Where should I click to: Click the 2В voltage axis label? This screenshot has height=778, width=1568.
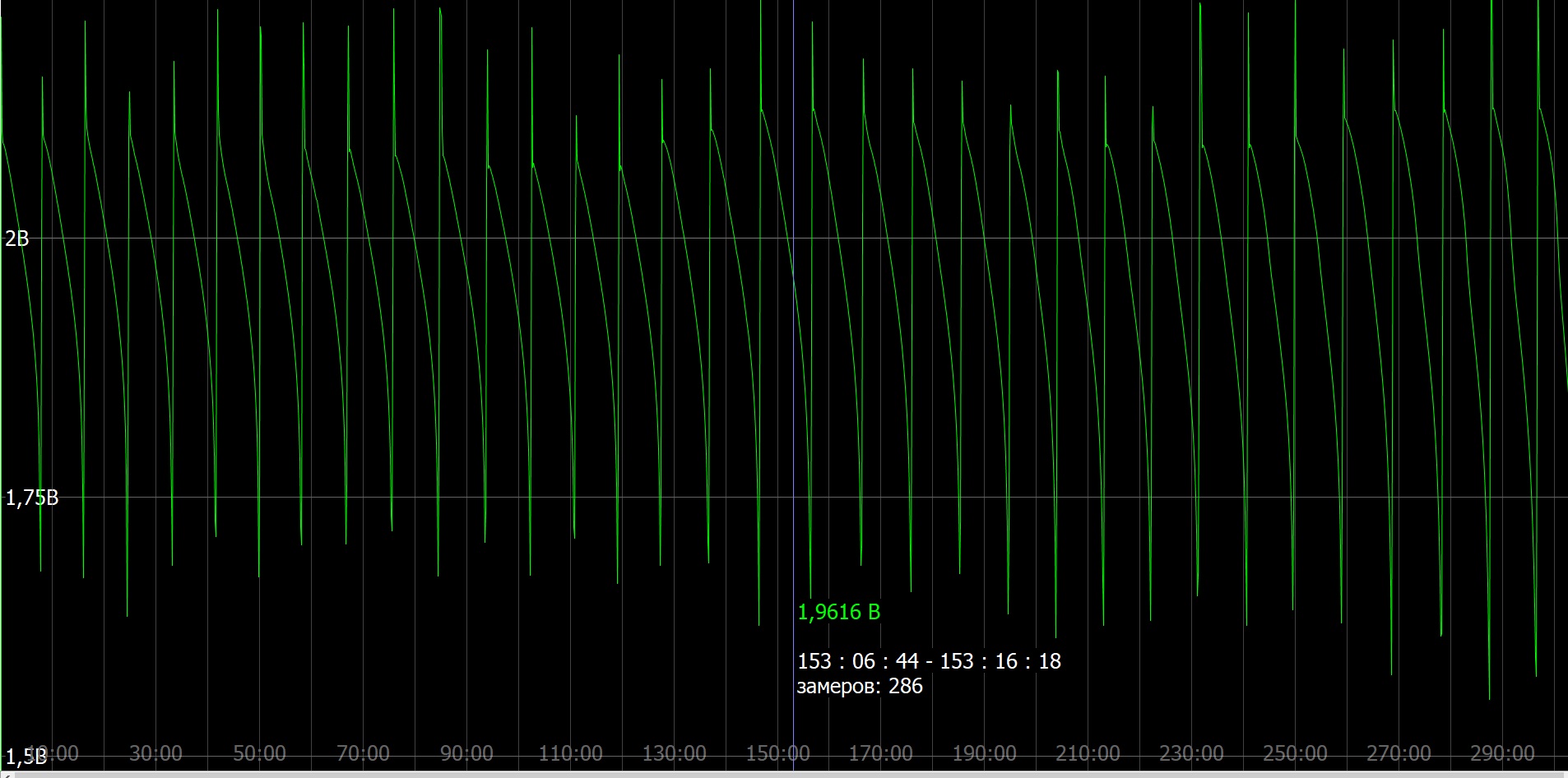tap(17, 238)
